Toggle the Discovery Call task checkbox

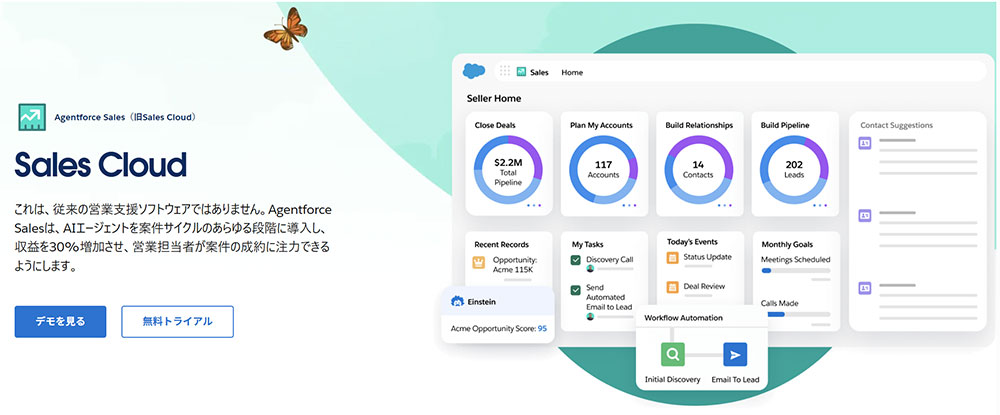coord(576,261)
